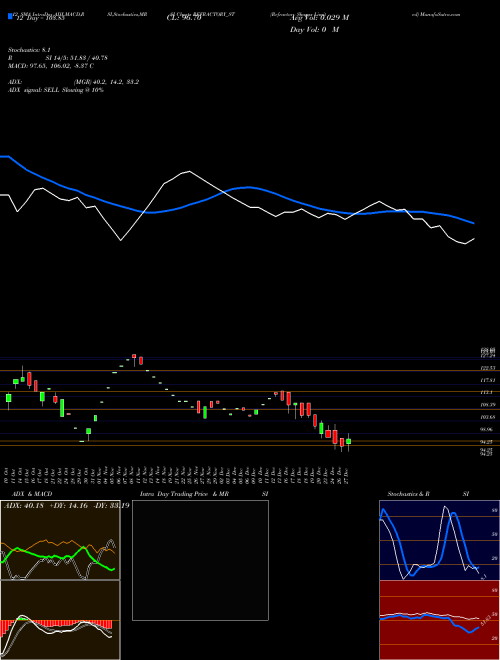Click the 98.96 price axis label
This screenshot has height=660, width=500.
click(487, 429)
